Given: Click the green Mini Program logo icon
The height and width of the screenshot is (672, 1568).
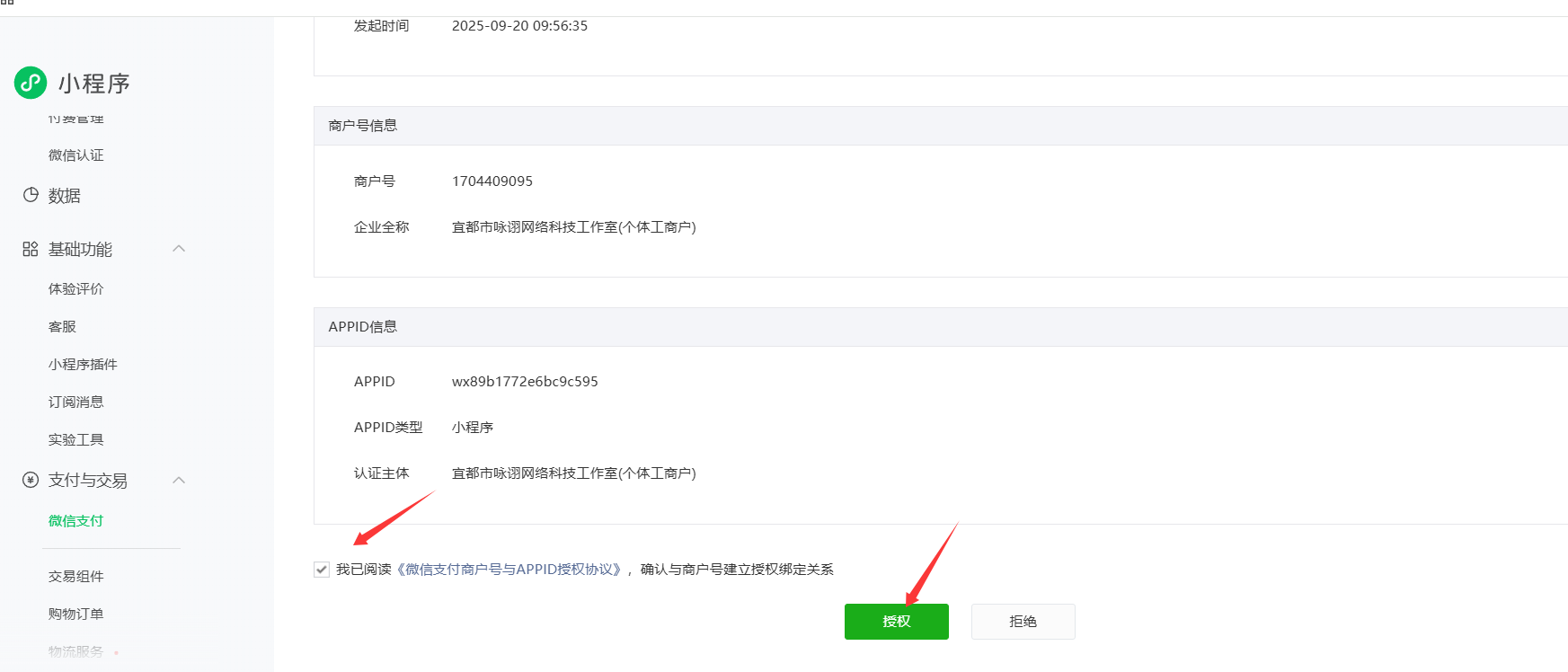Looking at the screenshot, I should [x=31, y=83].
